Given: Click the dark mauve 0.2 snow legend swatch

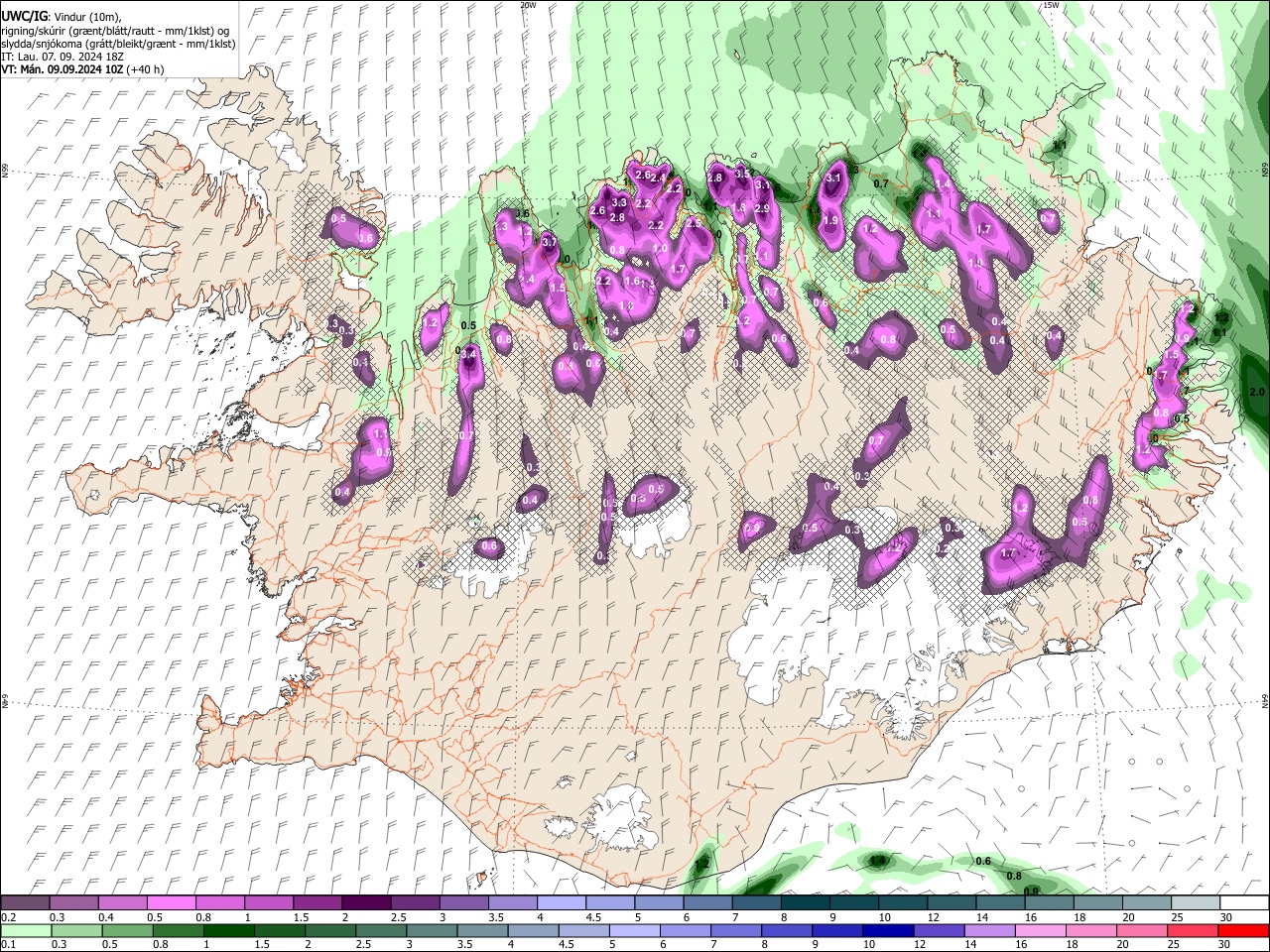Looking at the screenshot, I should click(25, 903).
